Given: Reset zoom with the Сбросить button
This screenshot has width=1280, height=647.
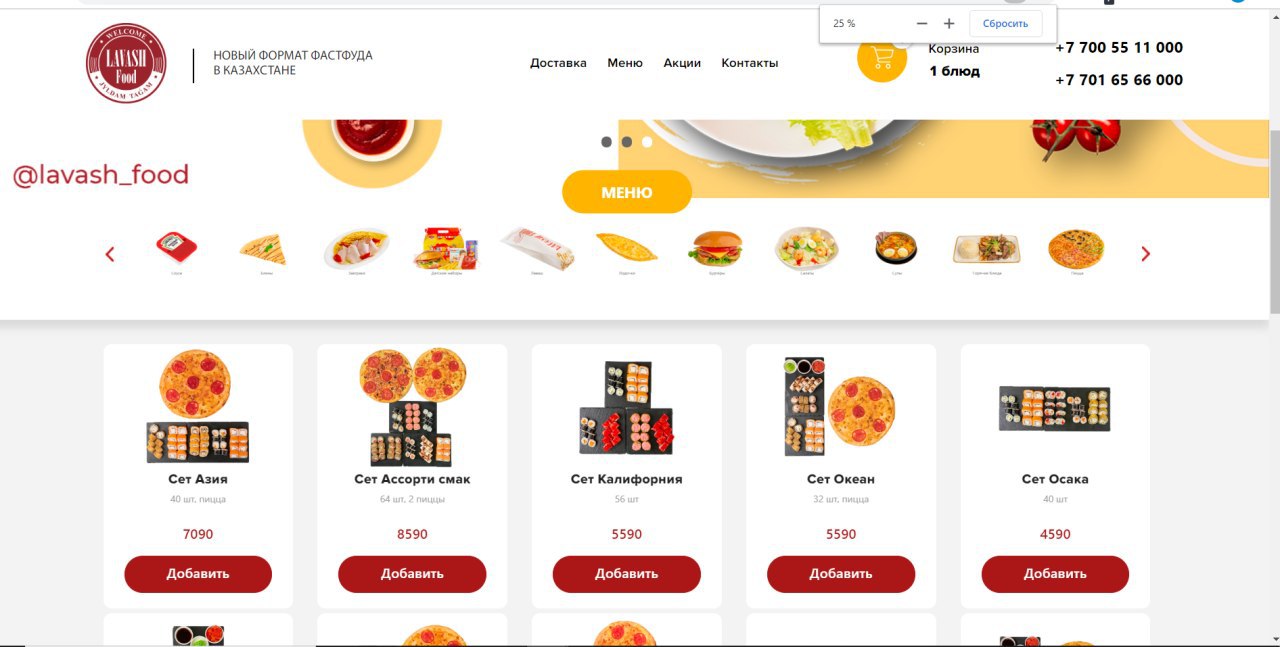Looking at the screenshot, I should pos(1006,23).
